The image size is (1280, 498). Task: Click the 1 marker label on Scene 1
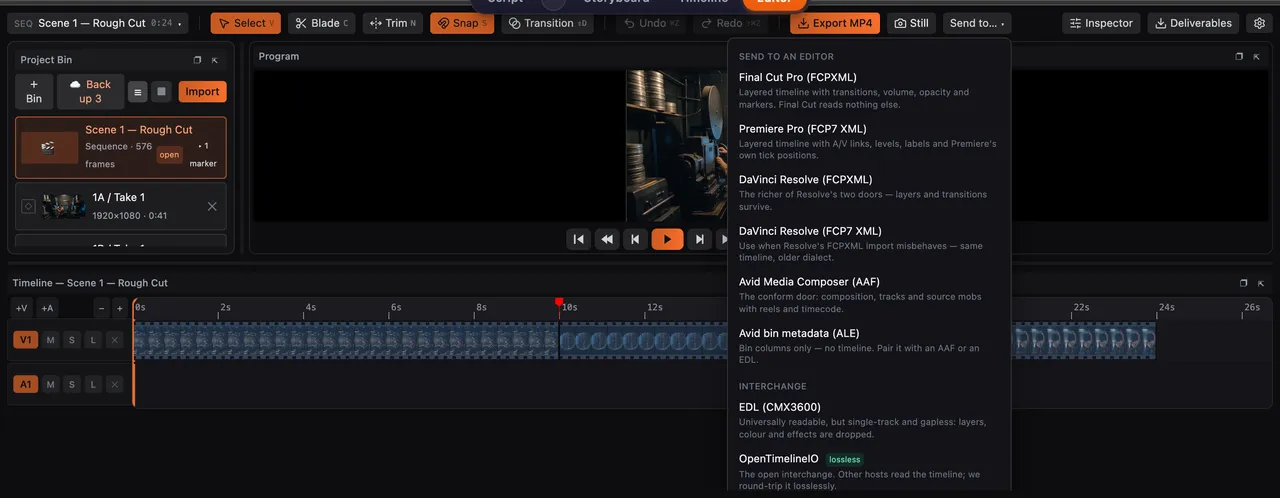203,155
